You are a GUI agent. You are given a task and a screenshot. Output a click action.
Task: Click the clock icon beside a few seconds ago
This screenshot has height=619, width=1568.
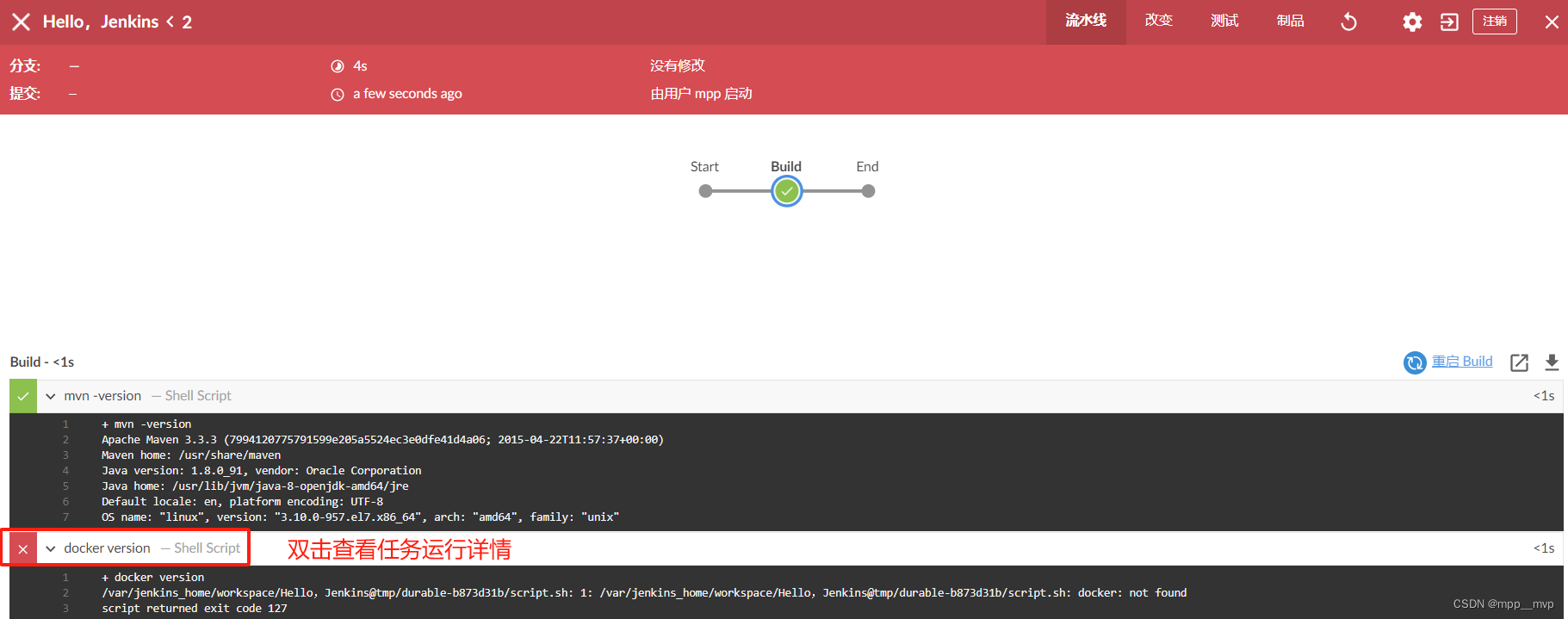point(338,95)
